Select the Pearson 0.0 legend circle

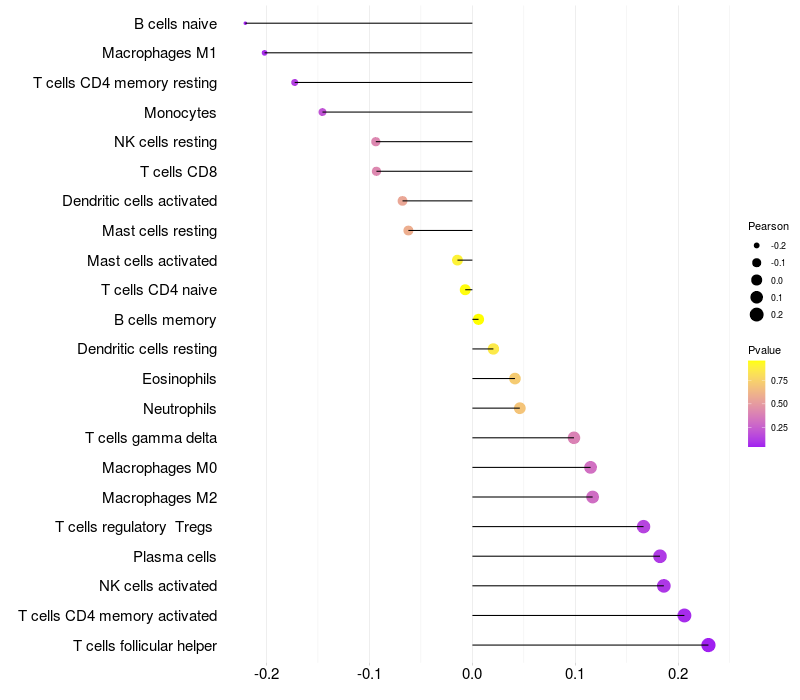tap(757, 280)
